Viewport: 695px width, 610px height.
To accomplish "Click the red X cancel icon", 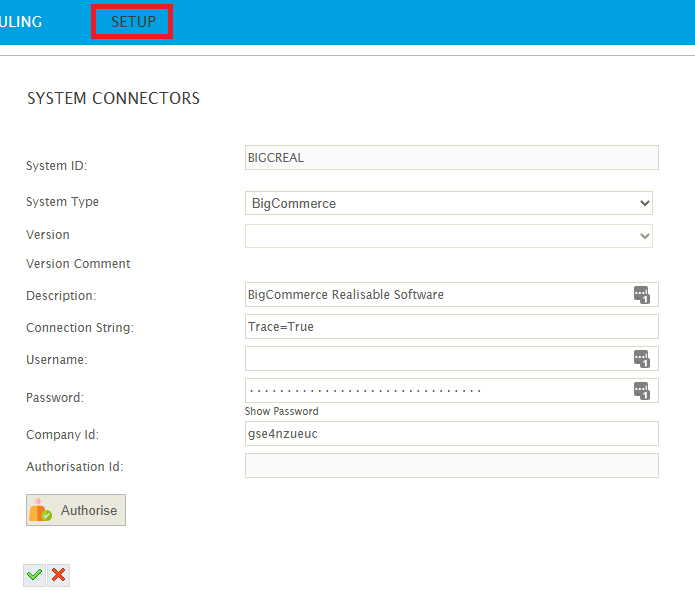I will tap(59, 575).
